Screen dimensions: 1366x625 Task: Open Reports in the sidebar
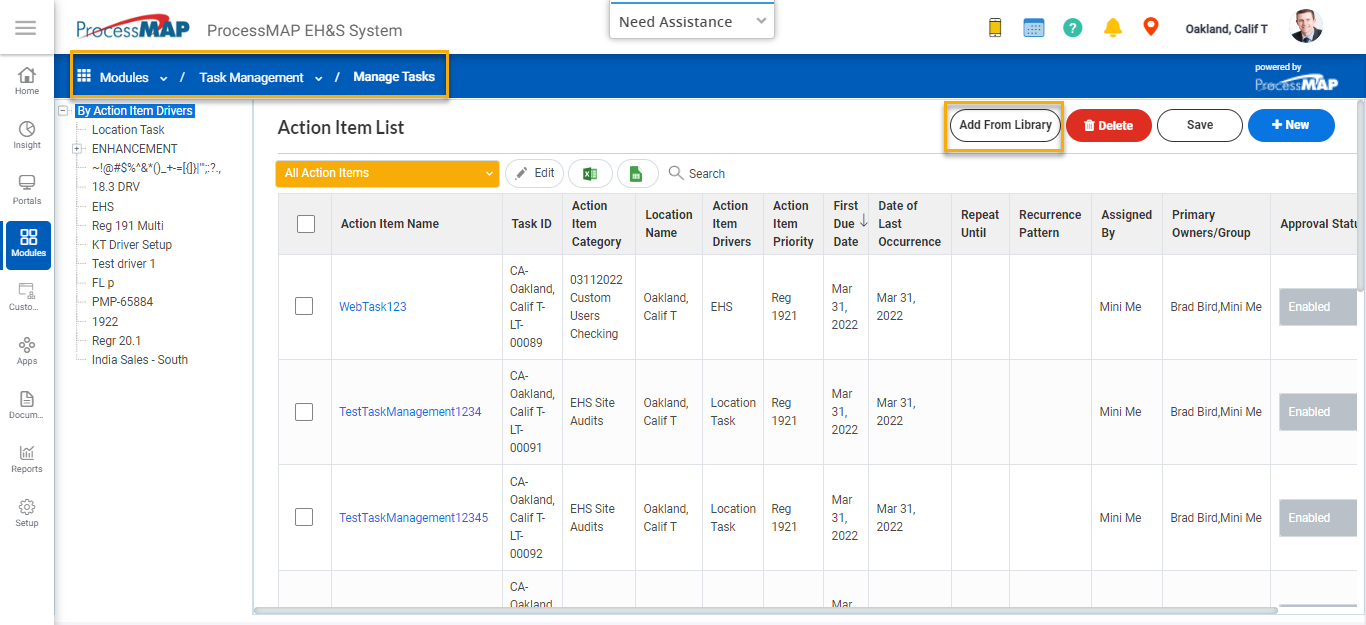tap(27, 459)
